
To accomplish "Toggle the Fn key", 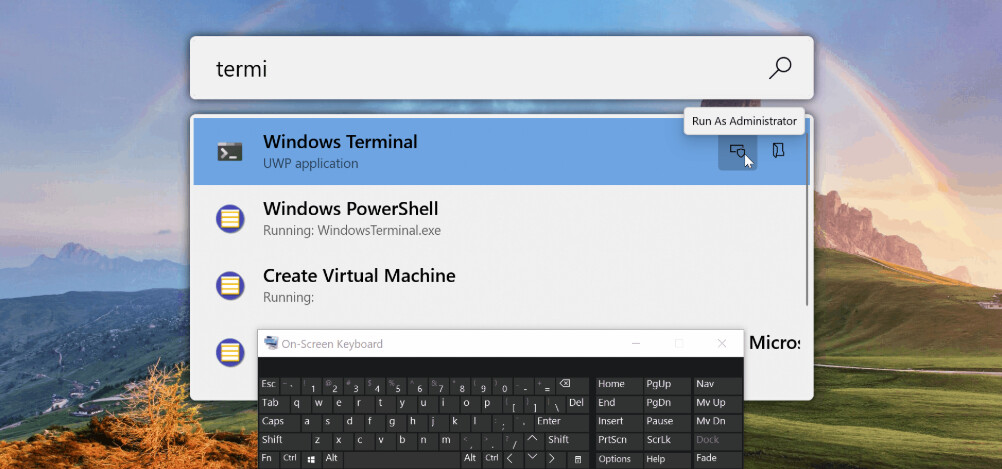I will coord(269,460).
